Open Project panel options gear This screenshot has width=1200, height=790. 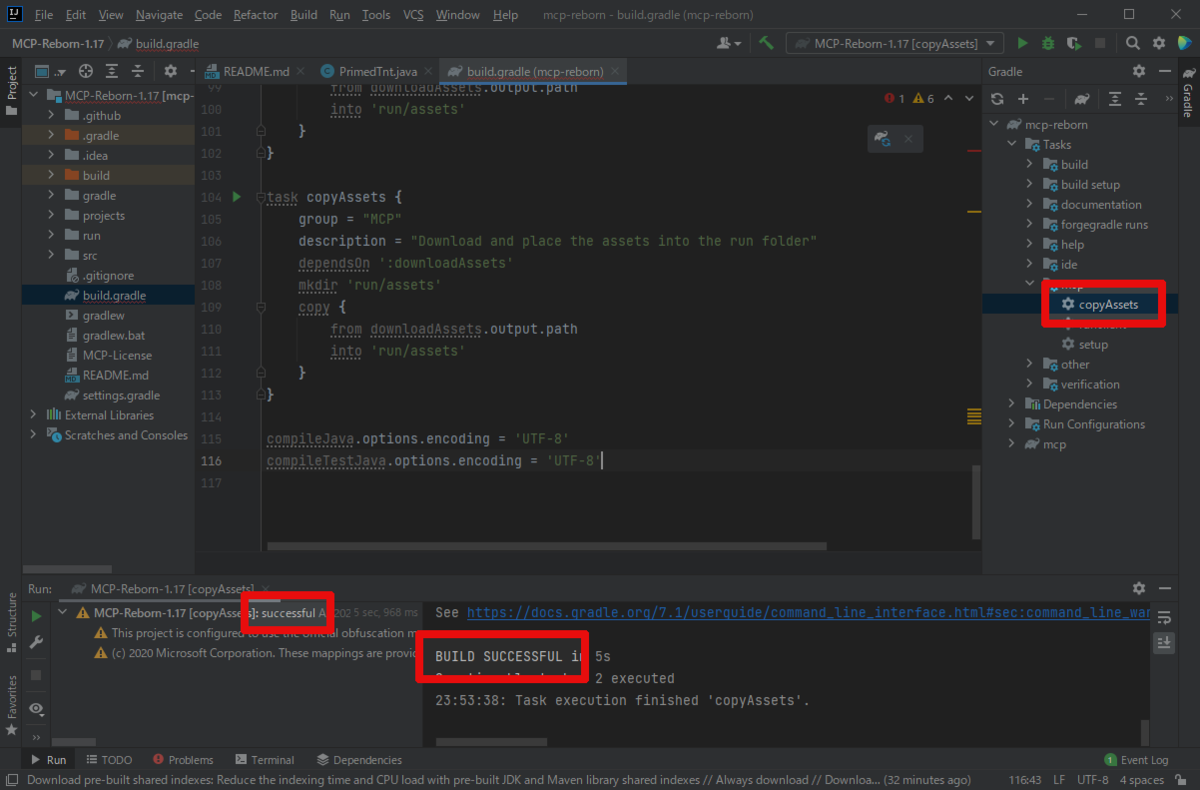point(170,71)
